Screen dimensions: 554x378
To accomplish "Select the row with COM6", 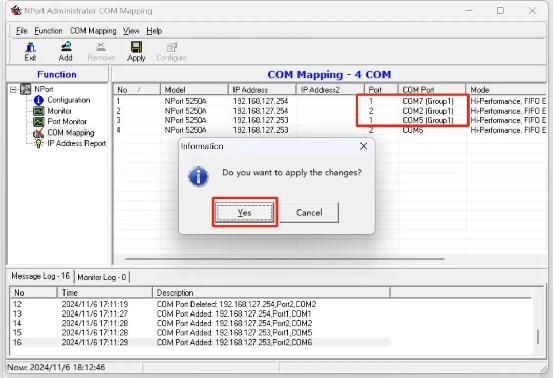I will tap(330, 130).
